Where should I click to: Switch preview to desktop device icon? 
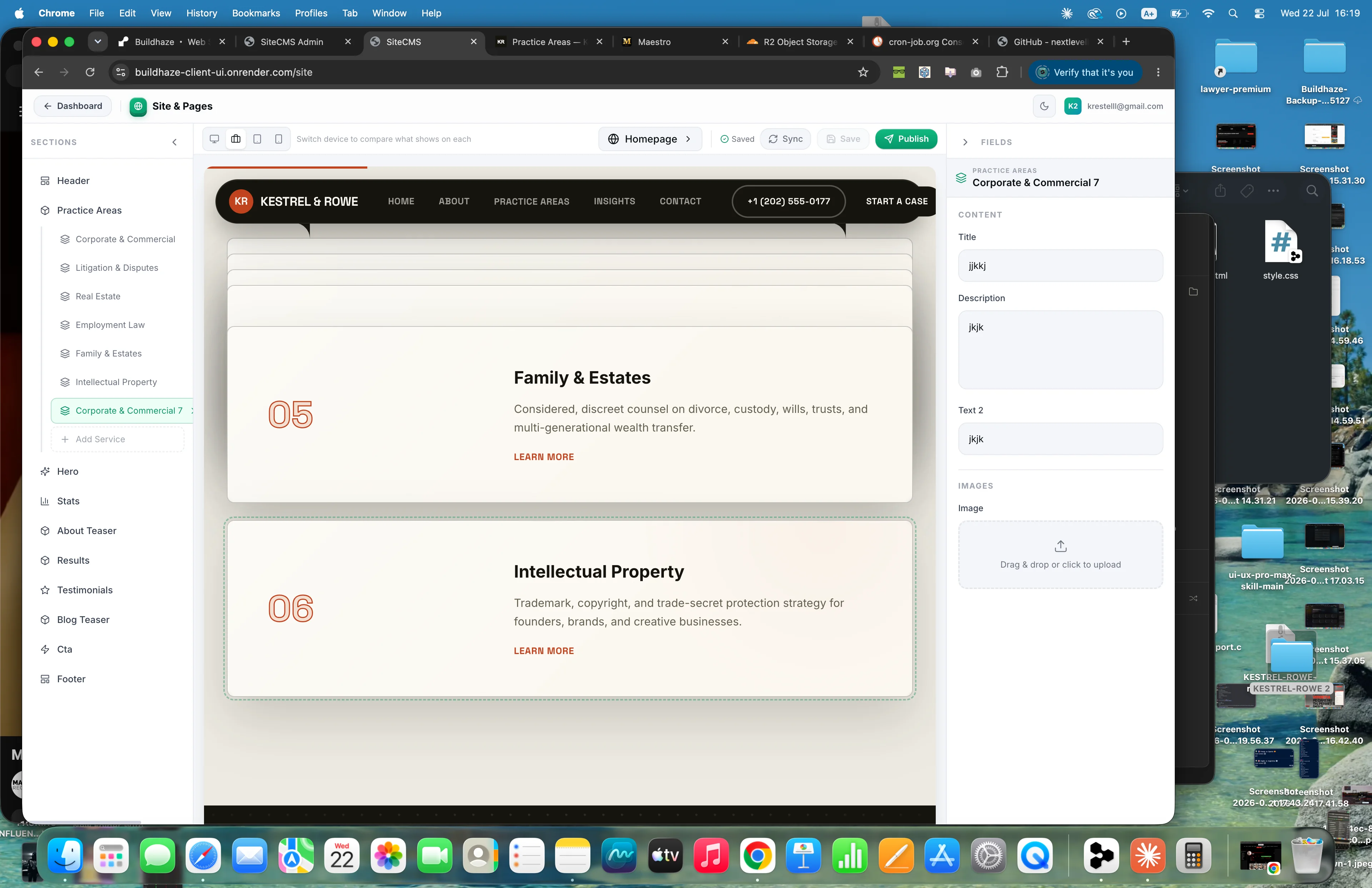pyautogui.click(x=214, y=139)
